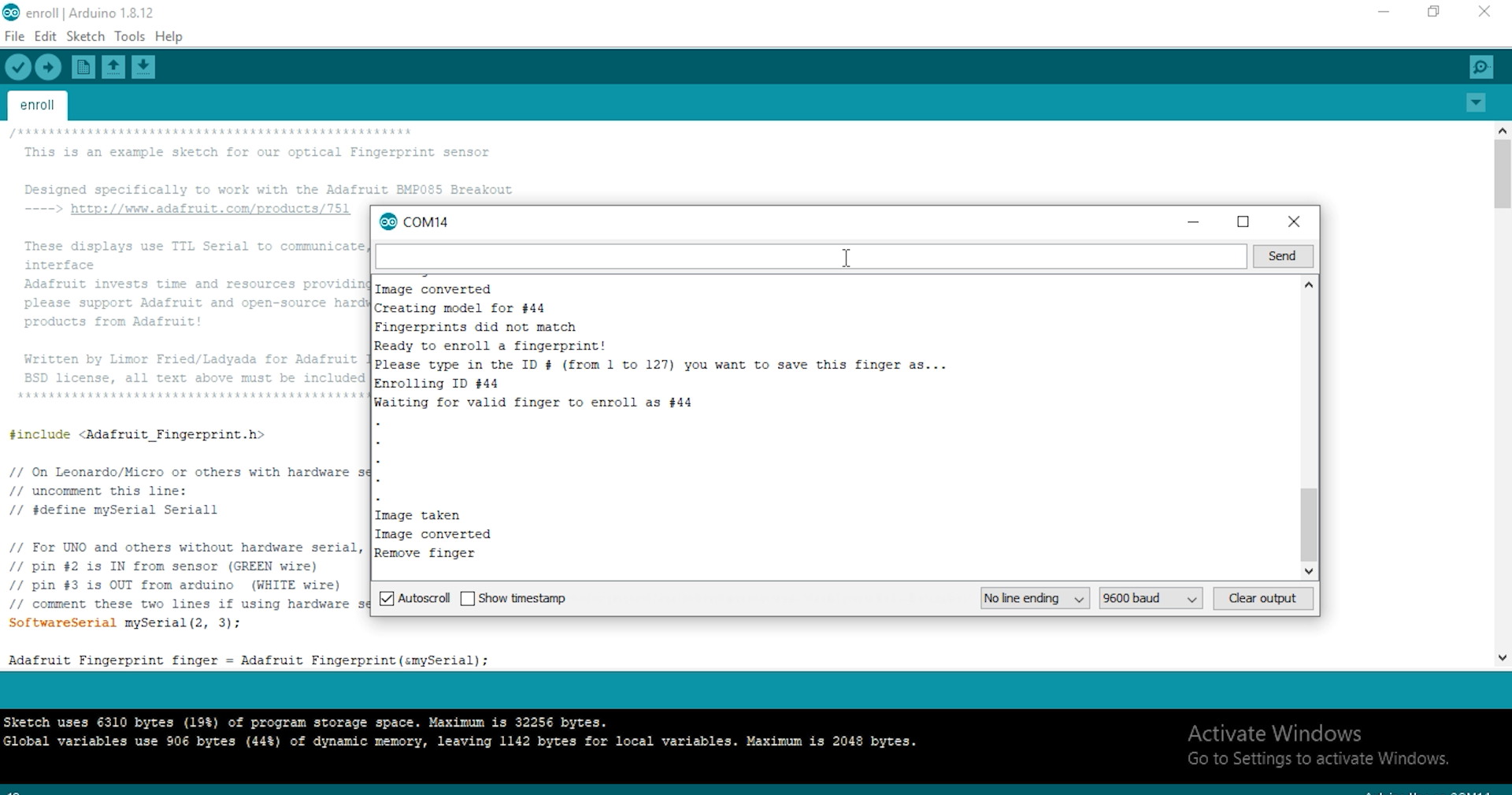1512x795 pixels.
Task: Open the baud rate dropdown showing 9600 baud
Action: tap(1150, 598)
